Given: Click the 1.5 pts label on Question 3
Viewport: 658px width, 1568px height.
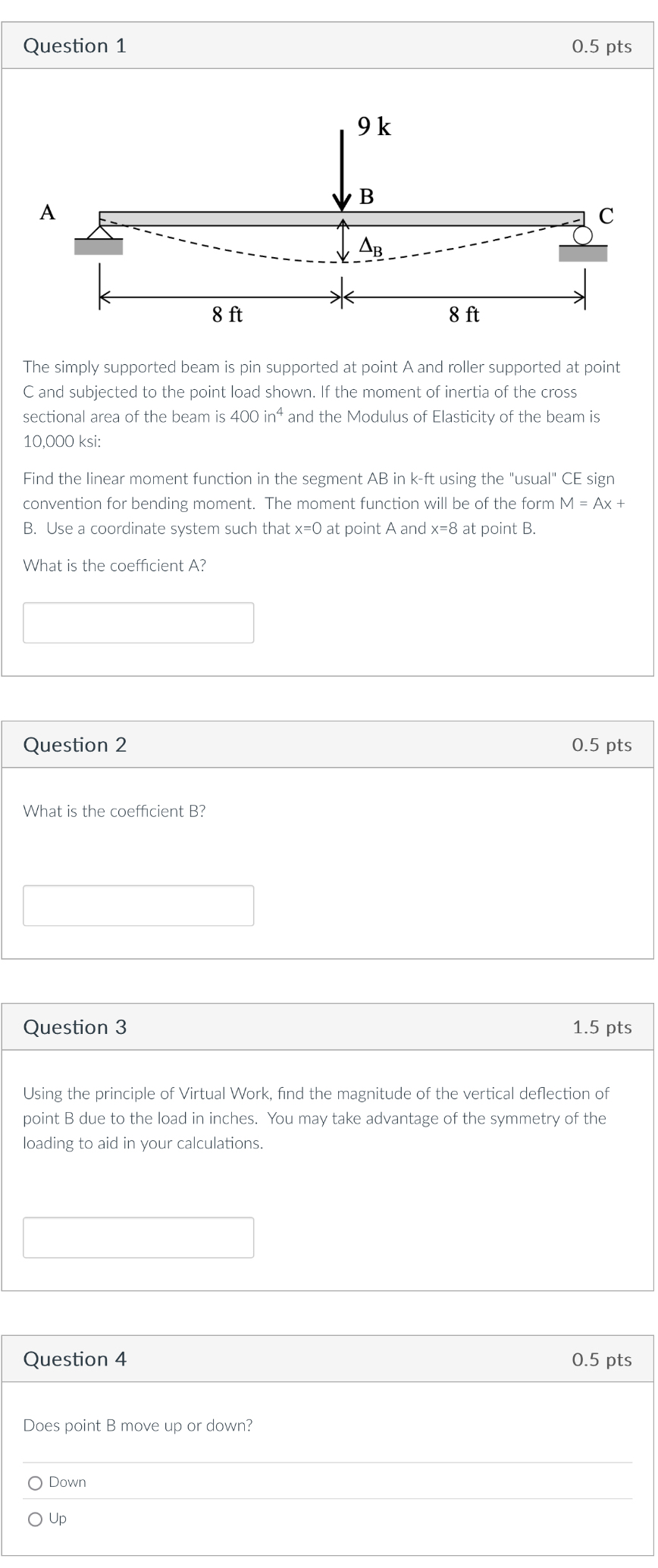Looking at the screenshot, I should click(602, 1027).
